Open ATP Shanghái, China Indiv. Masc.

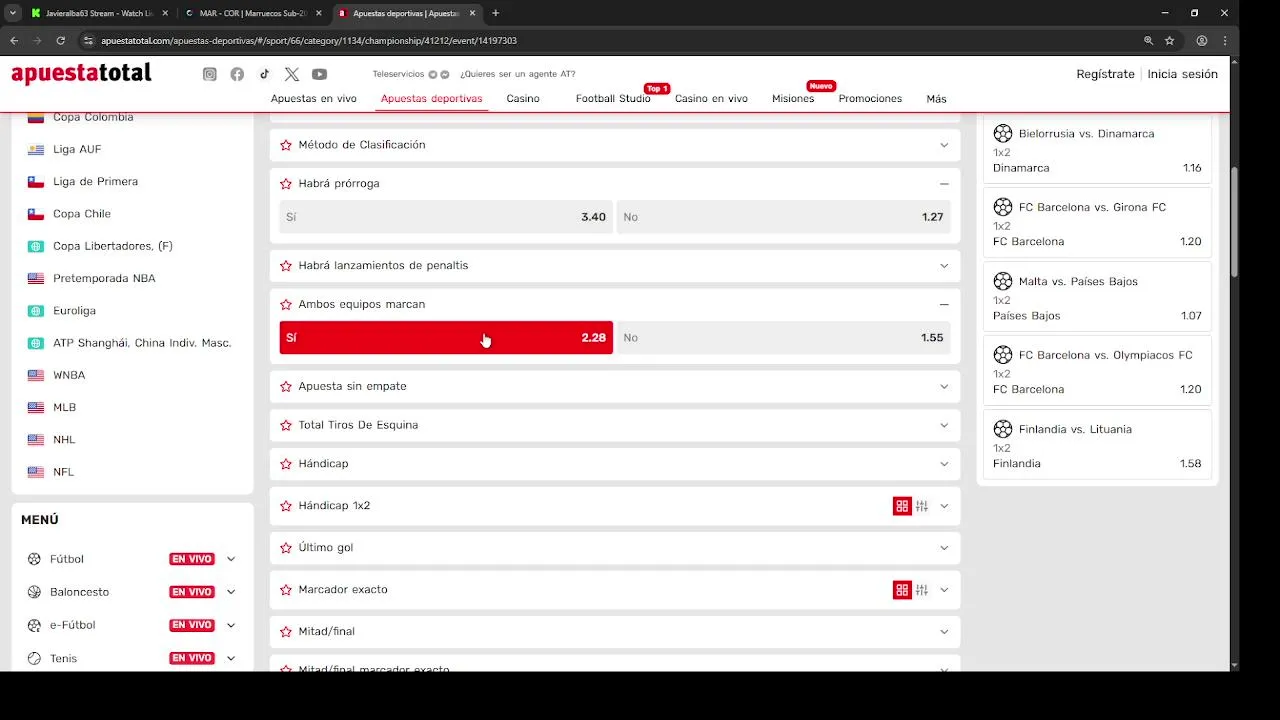141,343
